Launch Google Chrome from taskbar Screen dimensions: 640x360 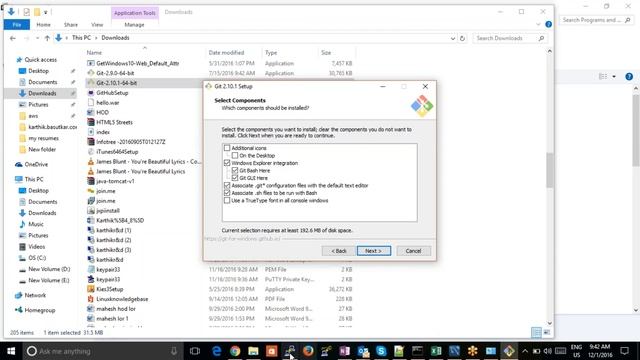[235, 351]
